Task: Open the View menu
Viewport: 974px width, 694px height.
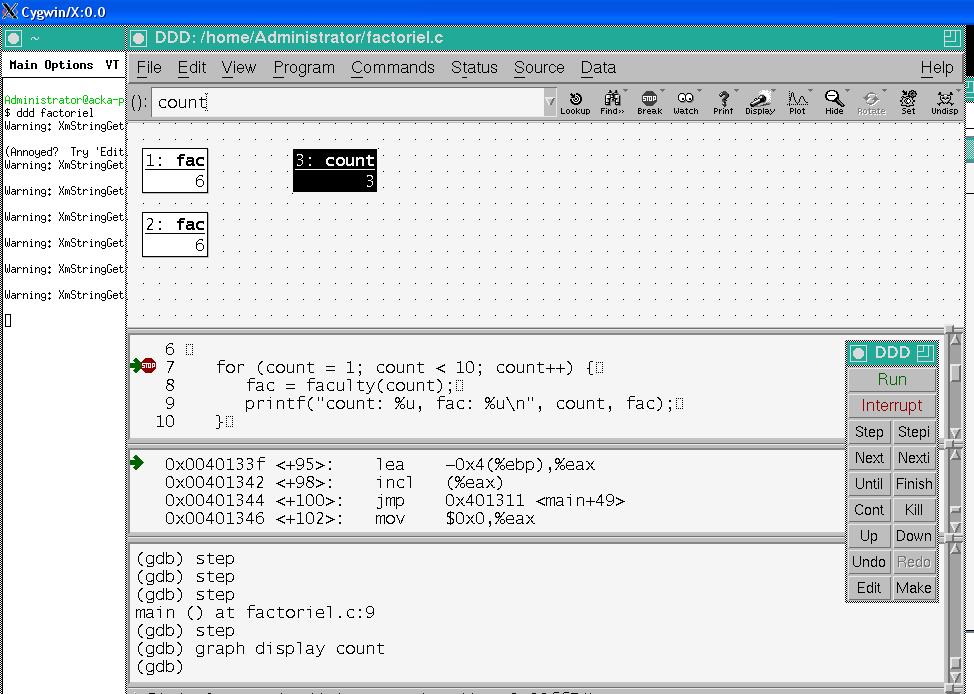Action: tap(239, 67)
